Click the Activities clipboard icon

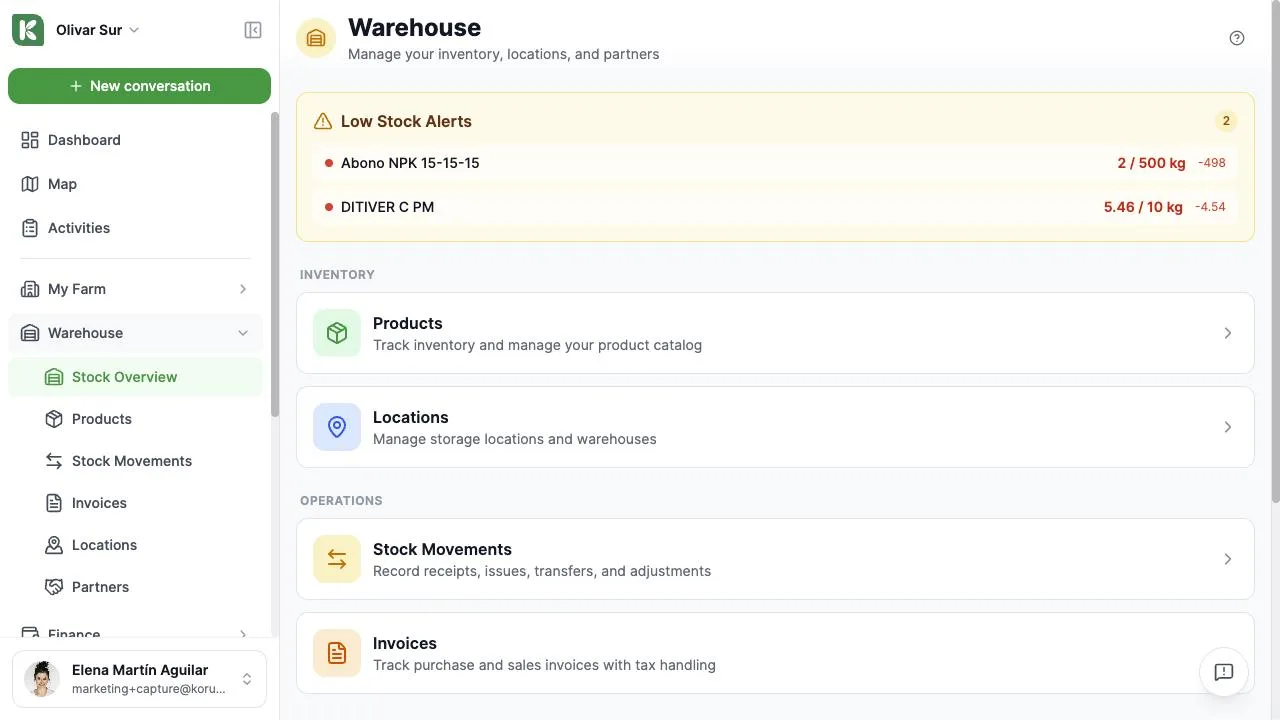point(30,228)
